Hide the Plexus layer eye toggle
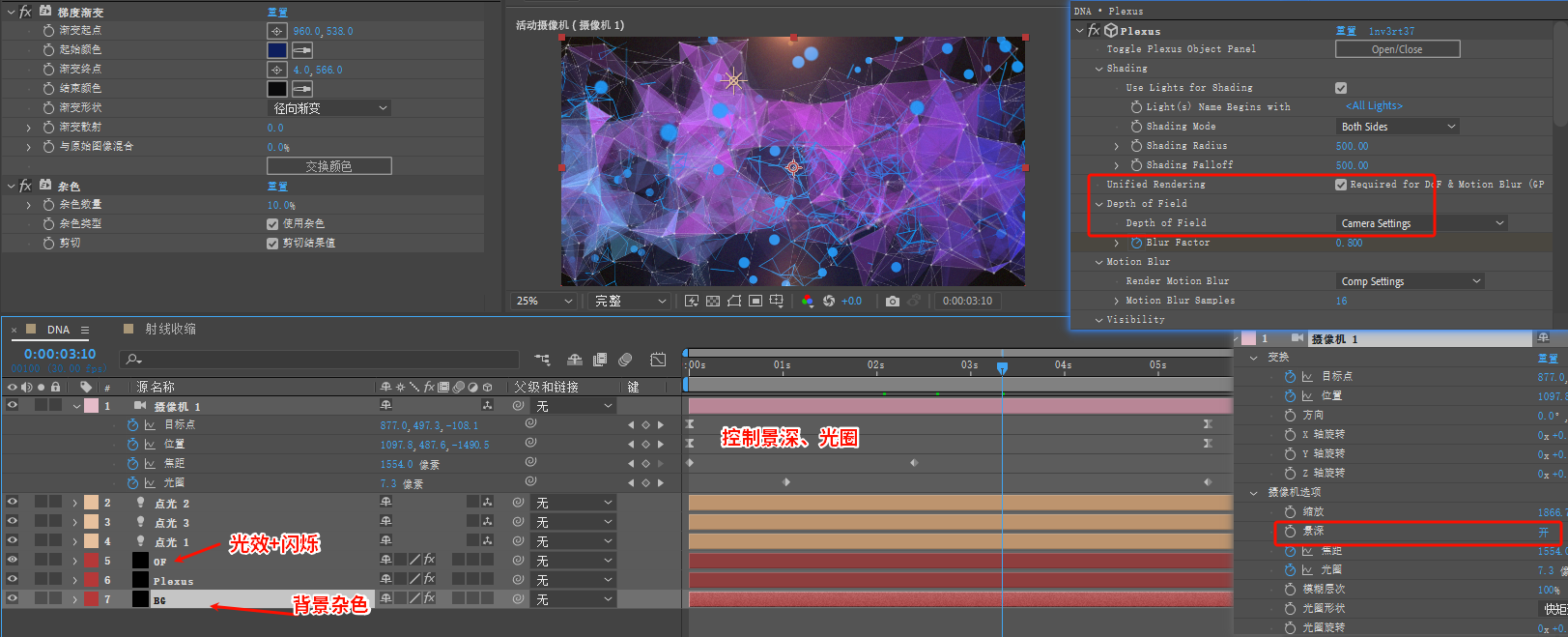This screenshot has width=1568, height=637. (13, 579)
